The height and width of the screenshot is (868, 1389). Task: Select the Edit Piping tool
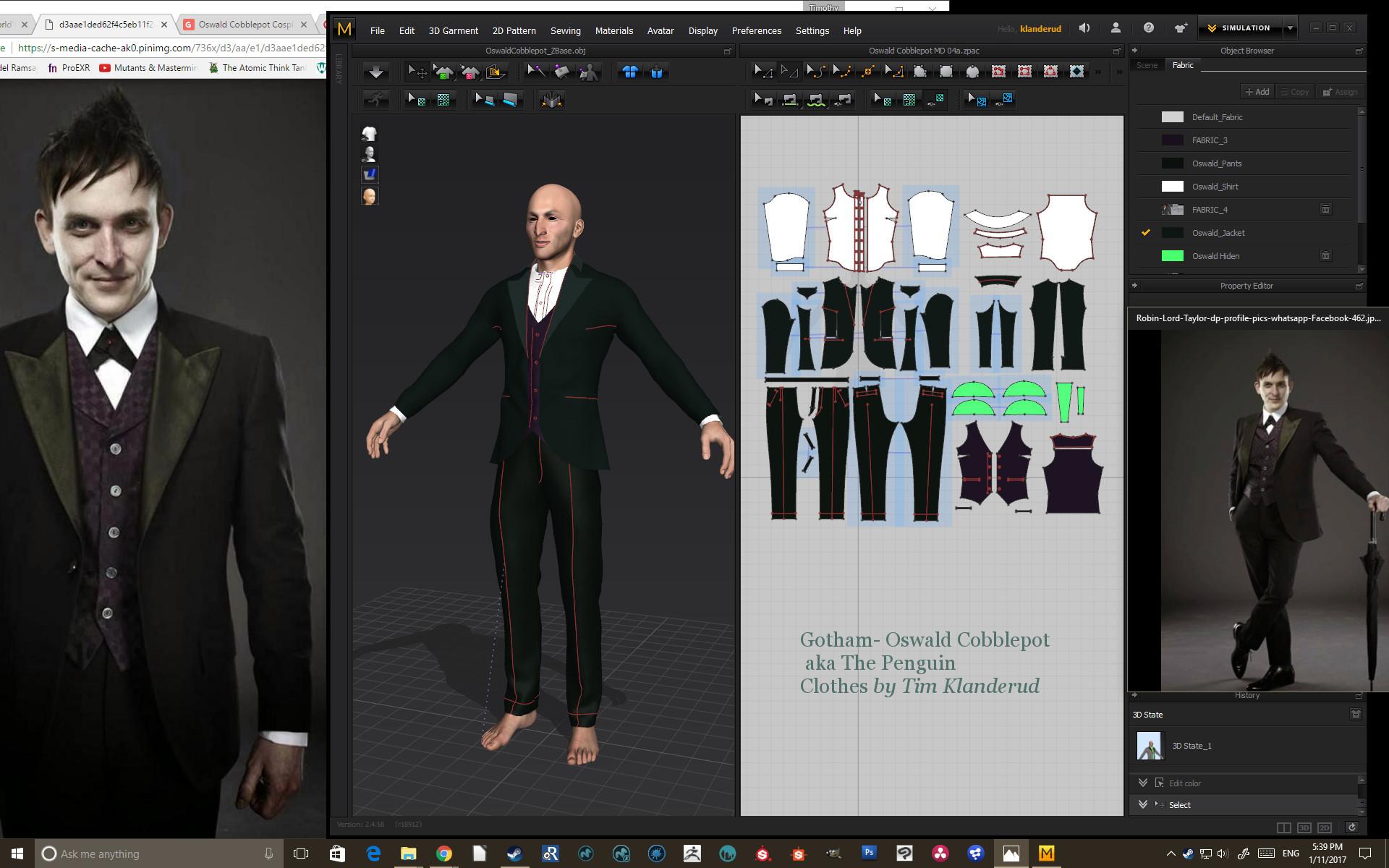483,99
